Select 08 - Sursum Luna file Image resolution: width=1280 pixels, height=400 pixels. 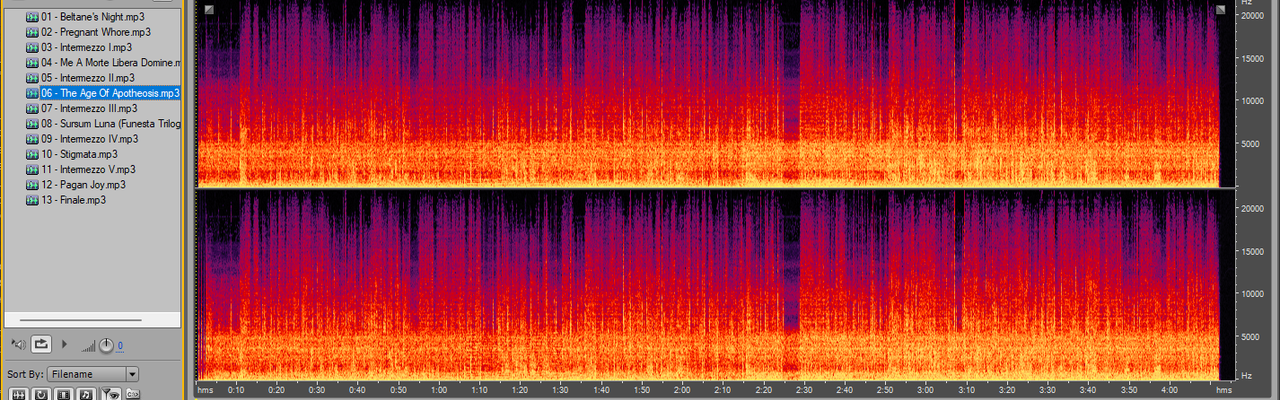coord(110,123)
